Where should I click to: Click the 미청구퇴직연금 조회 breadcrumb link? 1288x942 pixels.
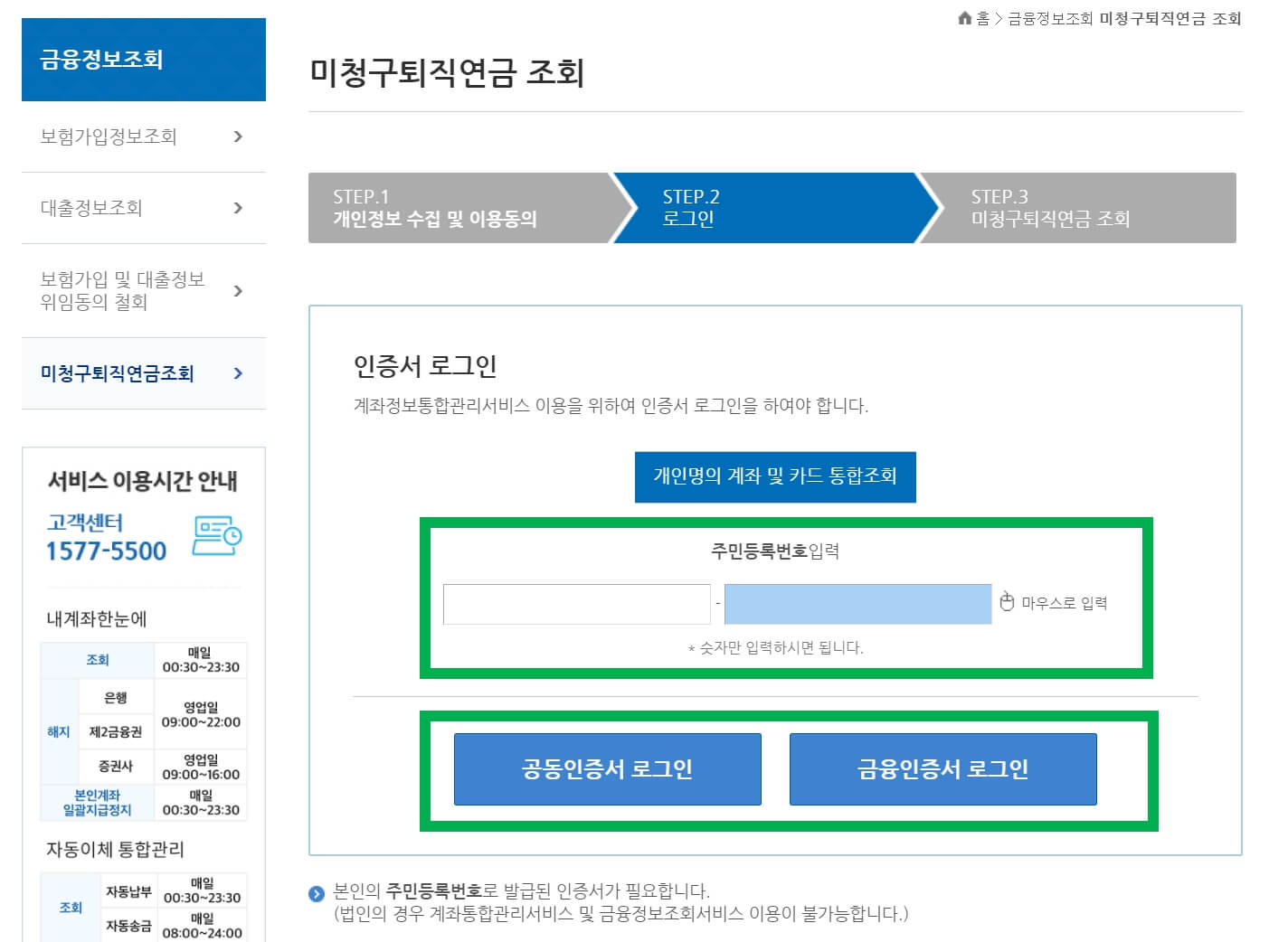1171,17
